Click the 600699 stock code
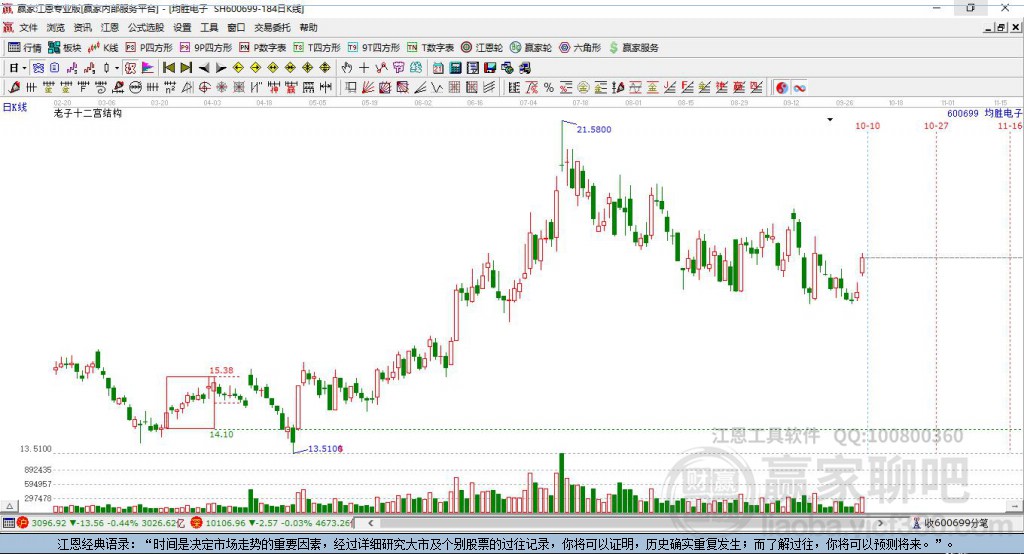The image size is (1024, 554). pos(963,113)
